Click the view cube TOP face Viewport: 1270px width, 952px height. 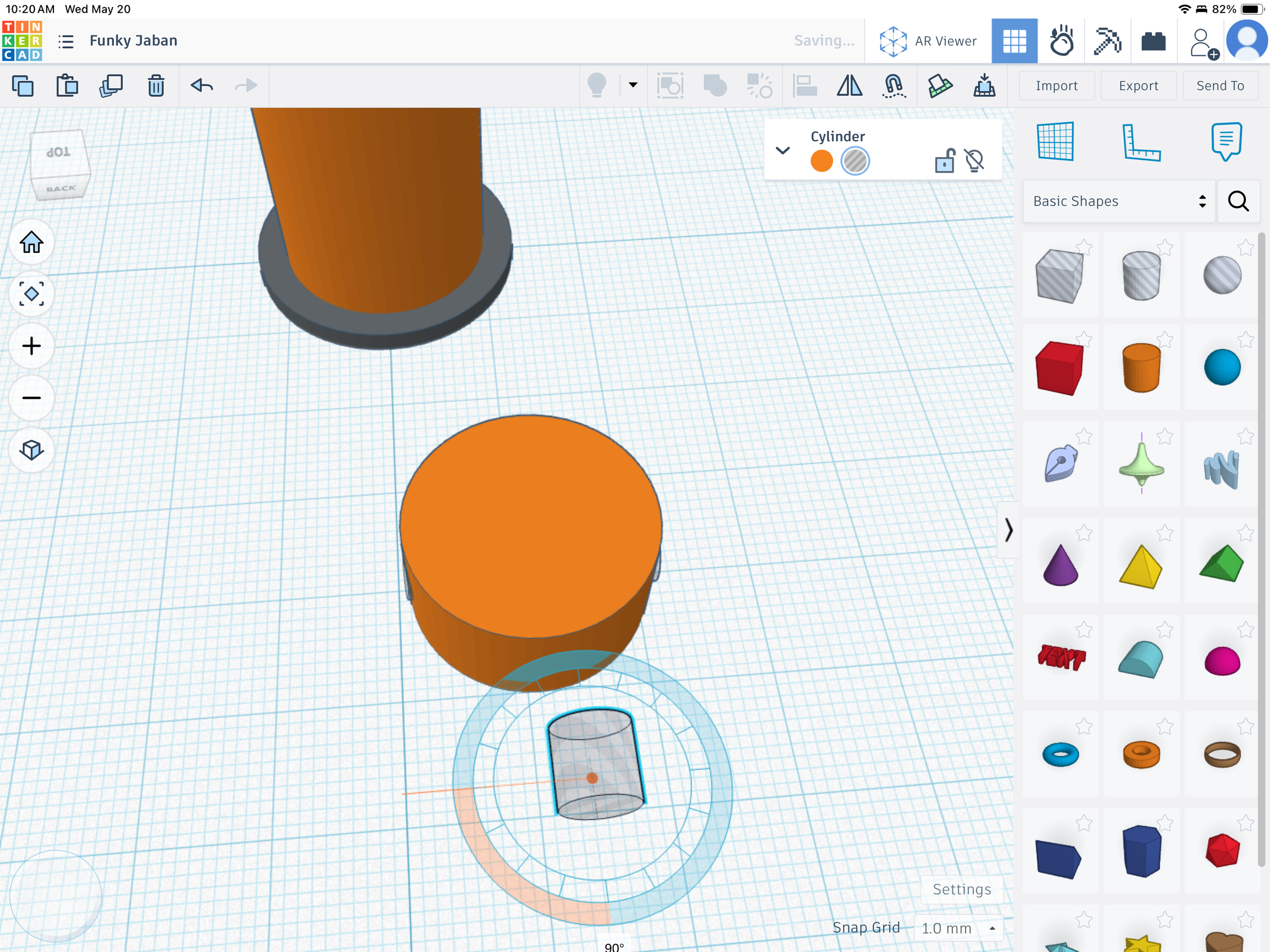59,153
